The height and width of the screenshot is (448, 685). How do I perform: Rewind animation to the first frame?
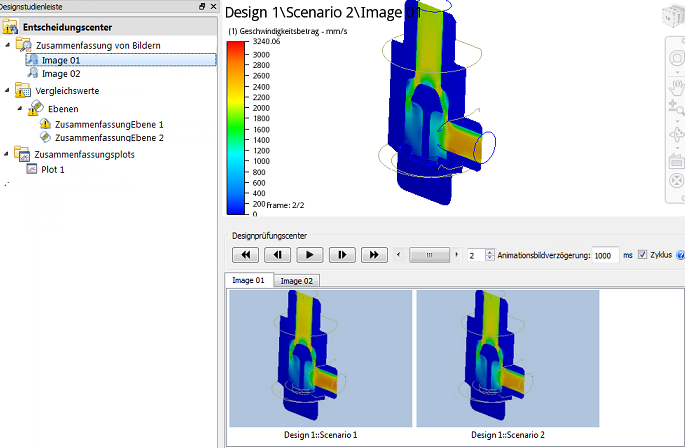(245, 255)
